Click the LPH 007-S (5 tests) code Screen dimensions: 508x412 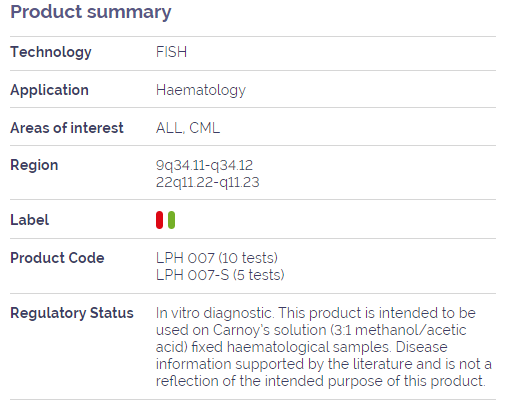[x=220, y=275]
